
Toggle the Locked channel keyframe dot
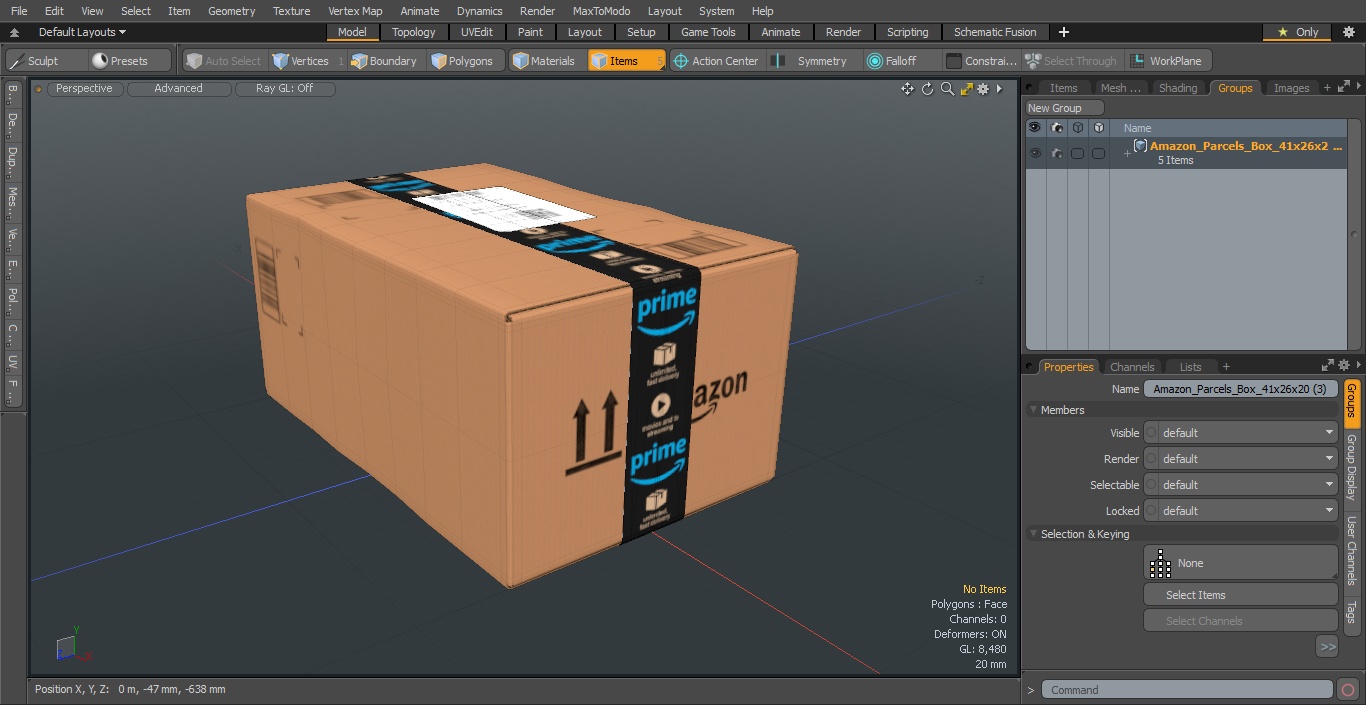click(x=1151, y=511)
